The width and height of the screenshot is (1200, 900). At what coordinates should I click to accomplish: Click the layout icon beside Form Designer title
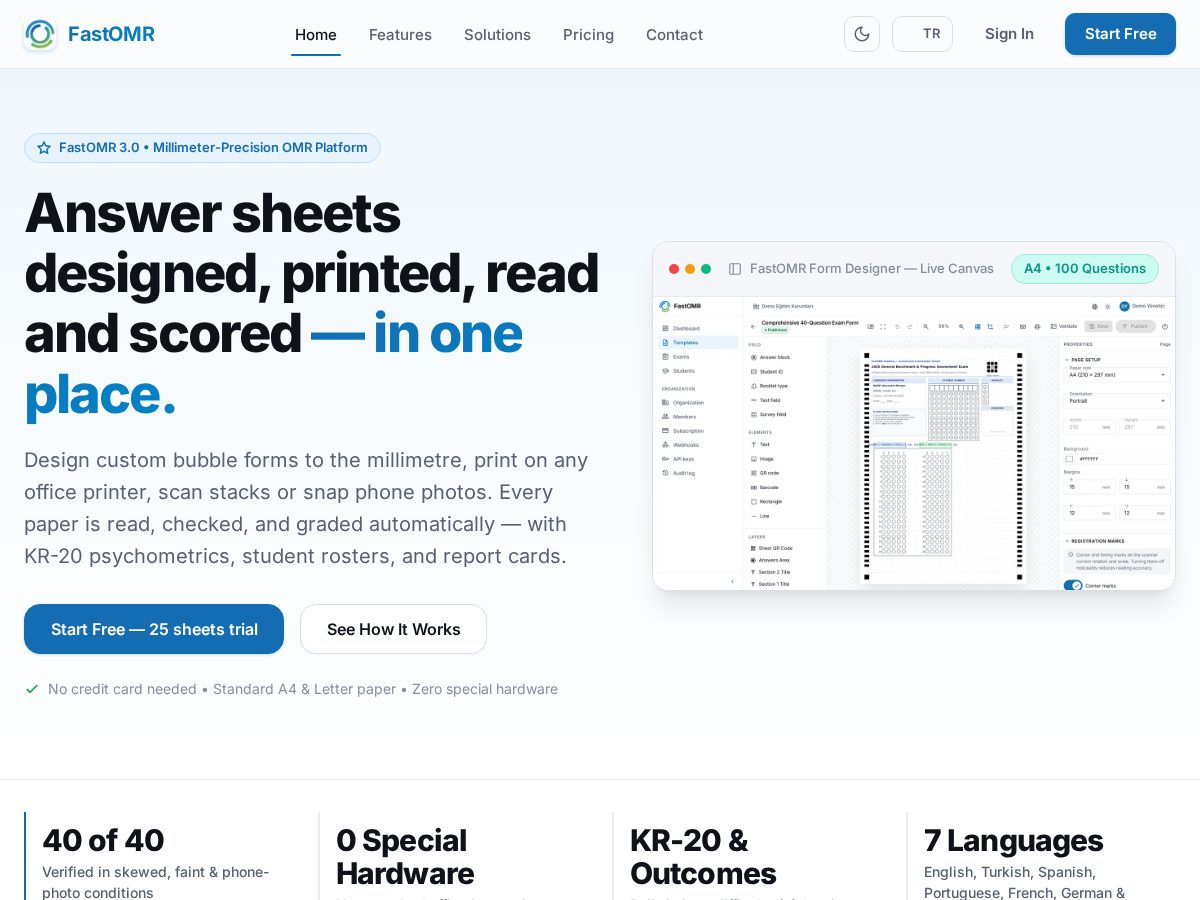click(x=735, y=269)
